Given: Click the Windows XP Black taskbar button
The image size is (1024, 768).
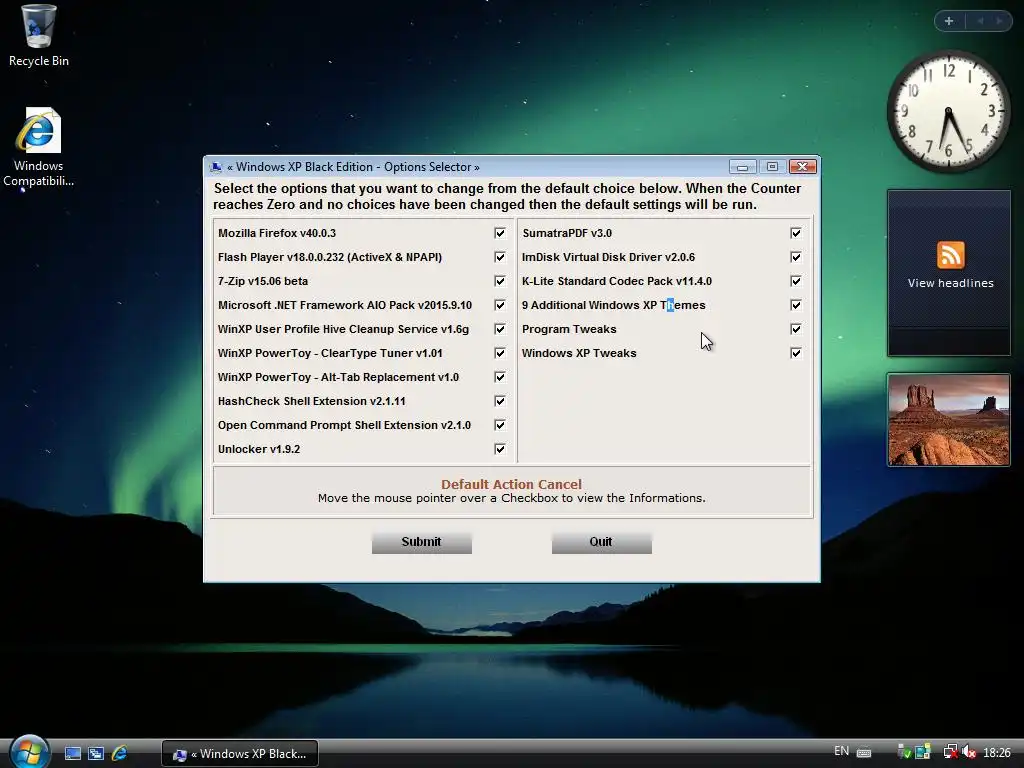Looking at the screenshot, I should point(240,754).
